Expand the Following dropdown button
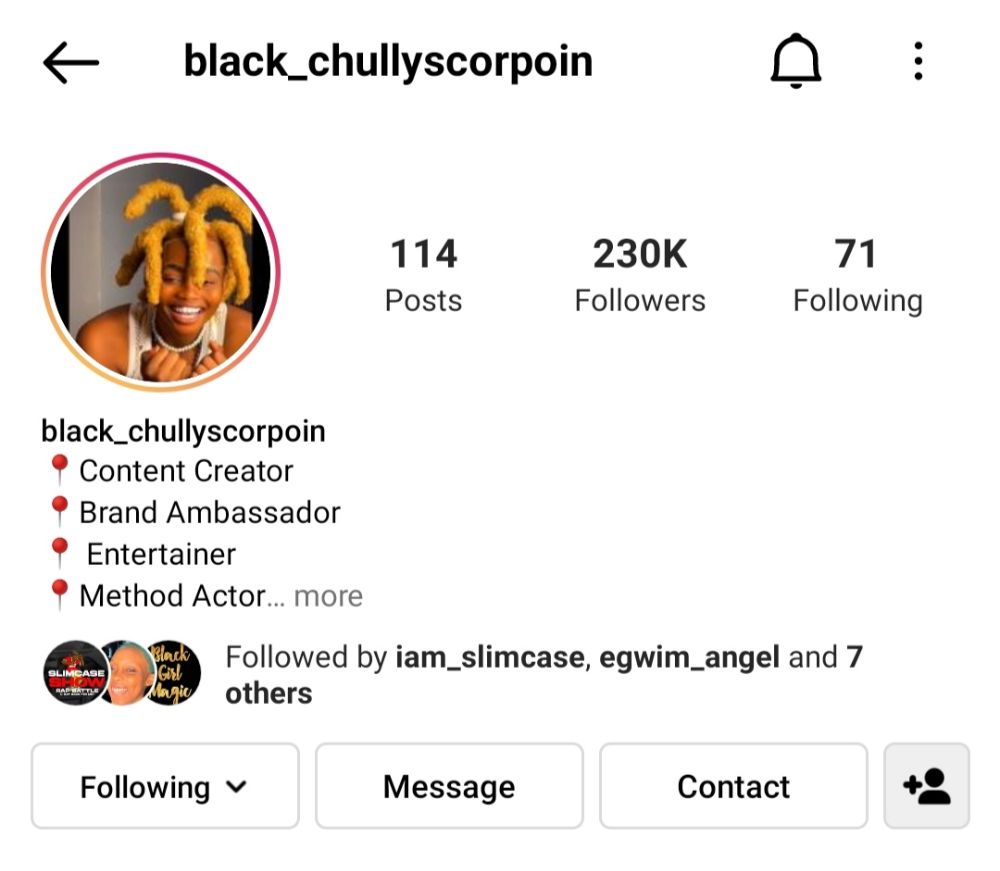Image resolution: width=1000 pixels, height=871 pixels. tap(165, 786)
